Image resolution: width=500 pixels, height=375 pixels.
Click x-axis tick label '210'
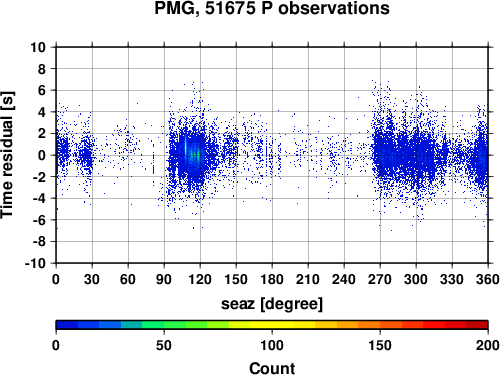coord(308,279)
